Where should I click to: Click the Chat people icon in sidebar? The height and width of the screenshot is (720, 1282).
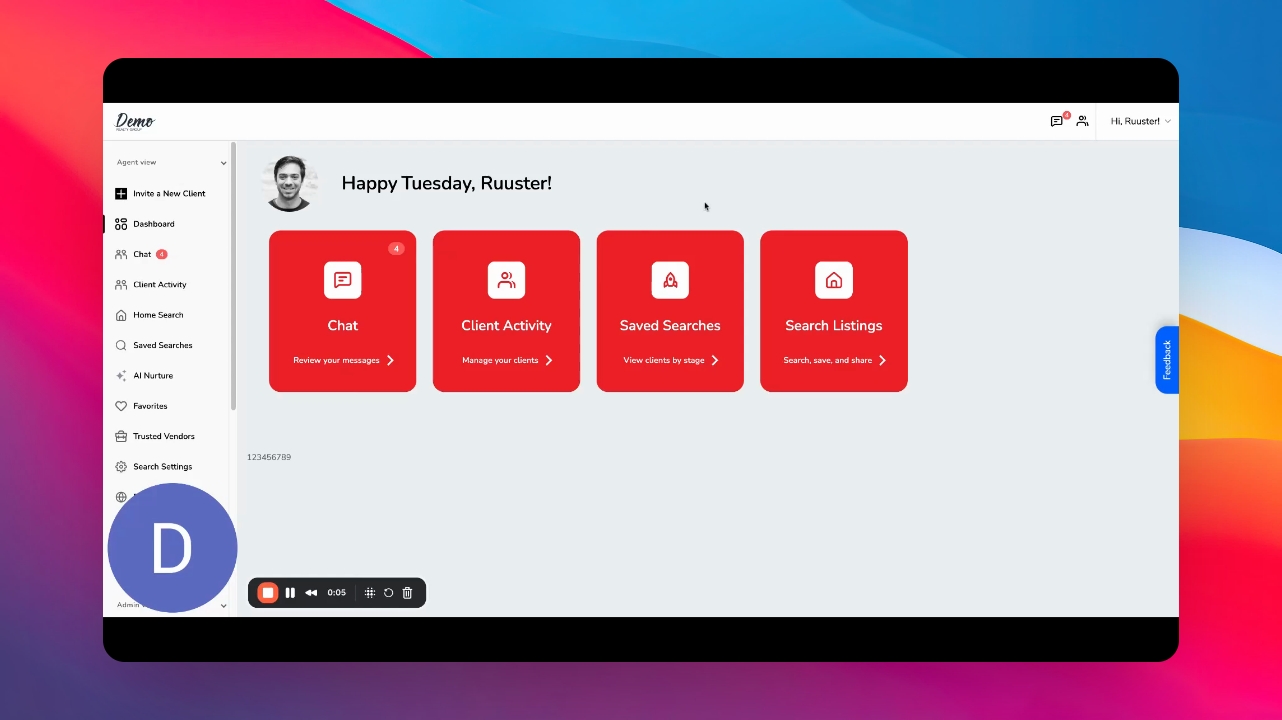point(121,254)
